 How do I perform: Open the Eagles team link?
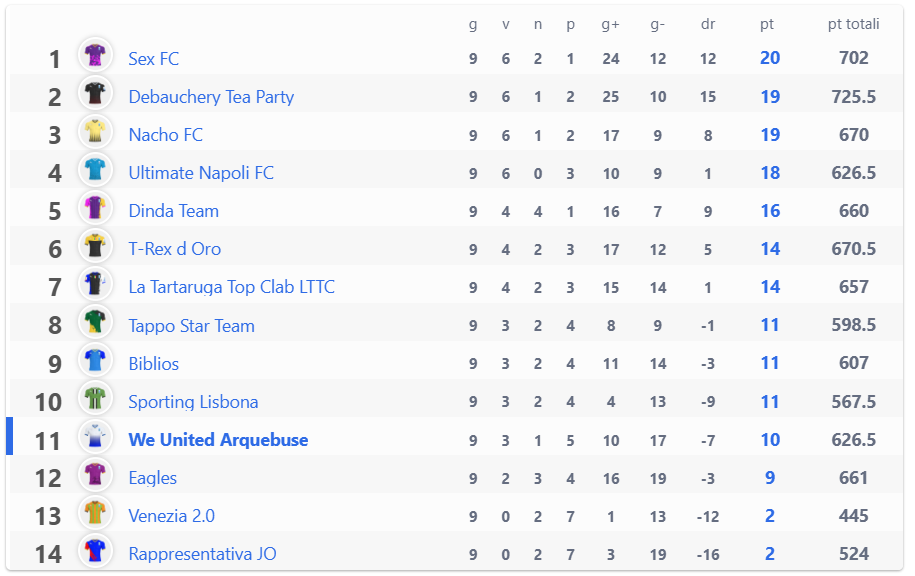(x=152, y=478)
